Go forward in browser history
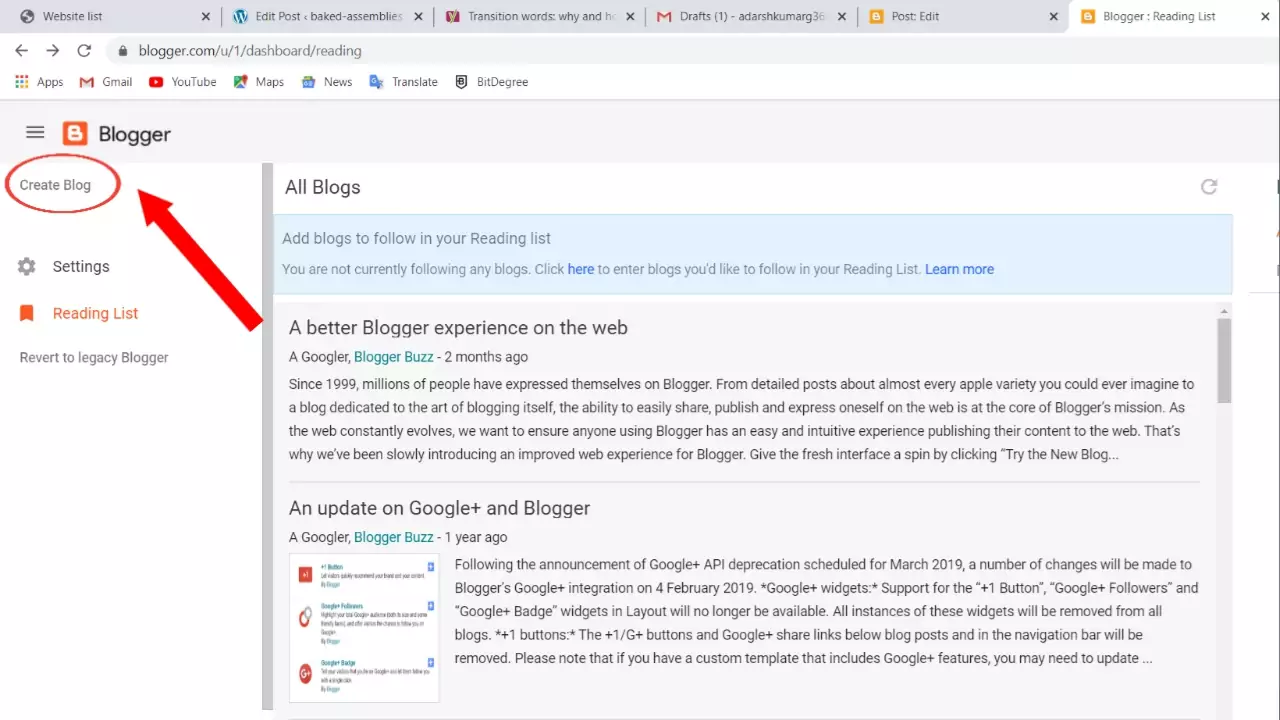The width and height of the screenshot is (1280, 720). click(53, 50)
